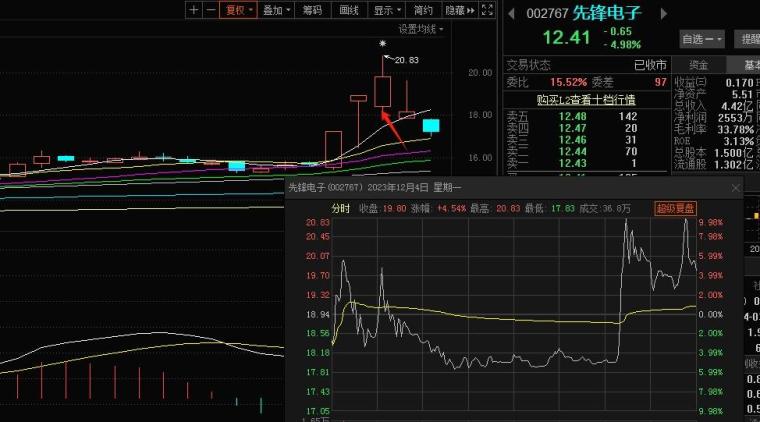Open the 复权 dropdown

click(239, 10)
